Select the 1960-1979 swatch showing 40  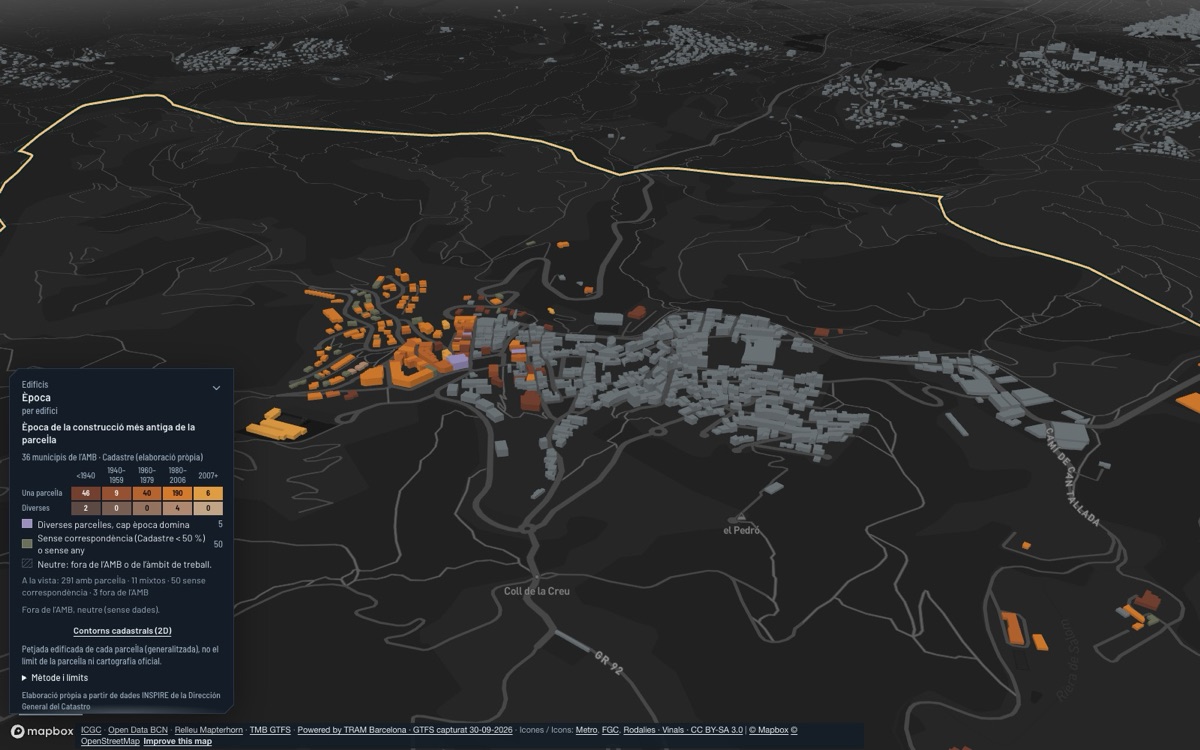click(147, 493)
